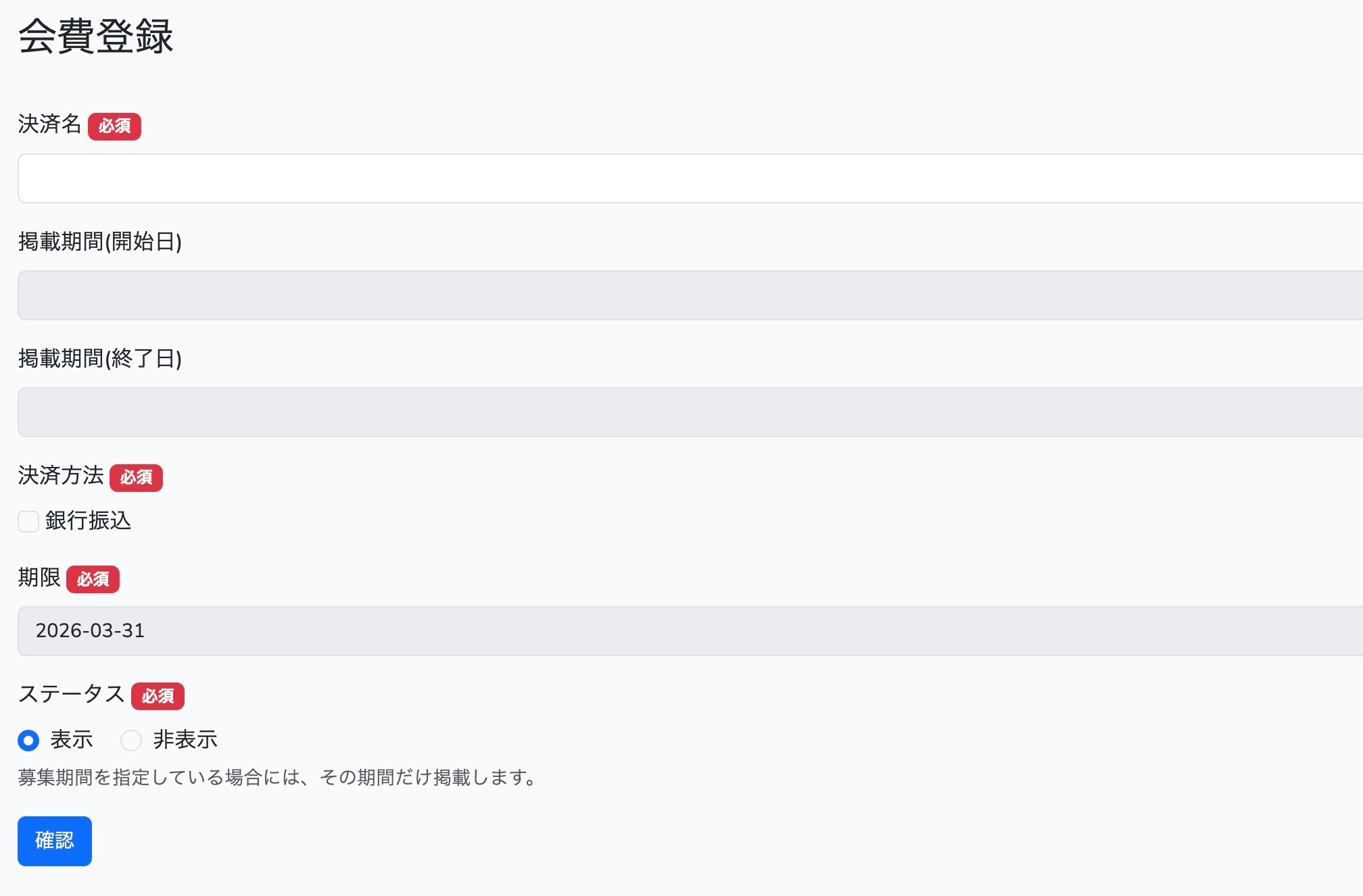The height and width of the screenshot is (896, 1363).
Task: Check the 銀行振込 checkbox
Action: pyautogui.click(x=28, y=522)
